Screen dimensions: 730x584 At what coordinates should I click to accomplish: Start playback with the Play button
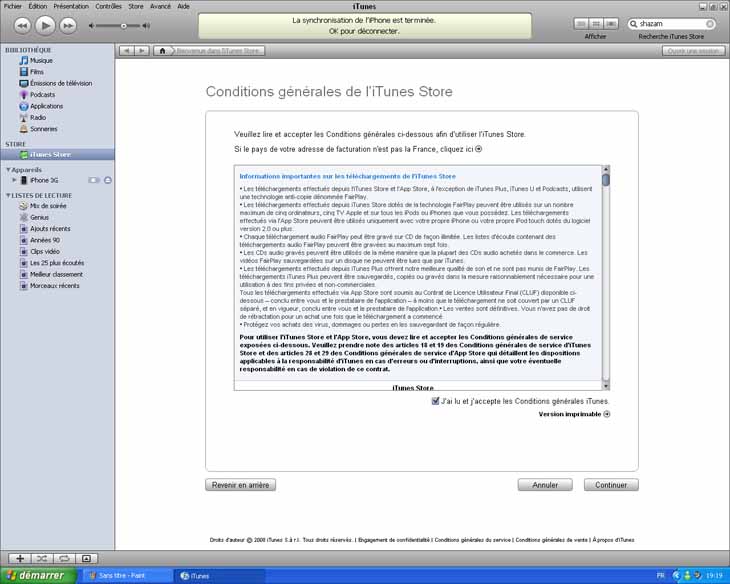coord(45,25)
